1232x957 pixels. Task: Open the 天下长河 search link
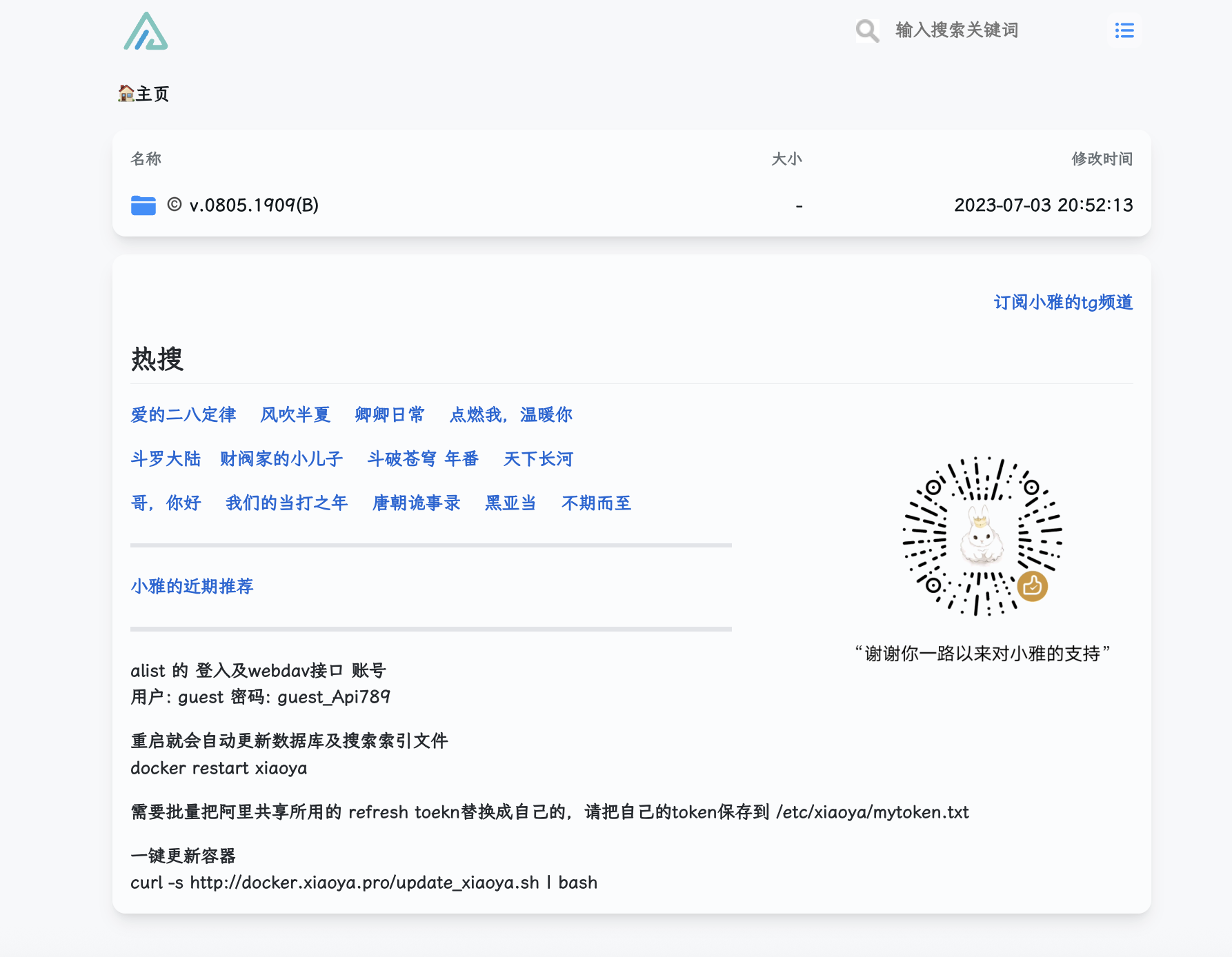coord(538,459)
